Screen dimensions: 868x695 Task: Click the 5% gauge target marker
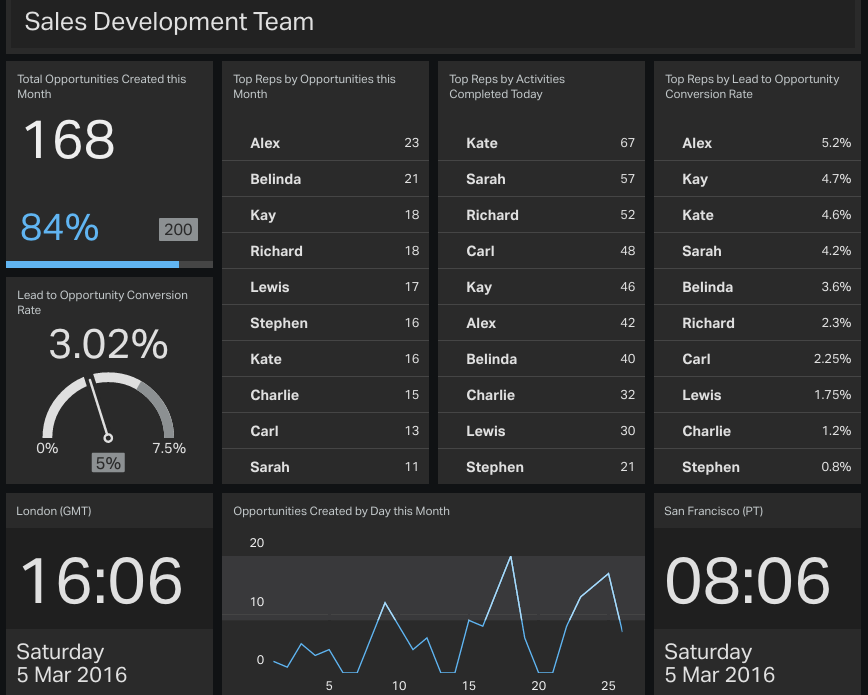click(x=108, y=462)
